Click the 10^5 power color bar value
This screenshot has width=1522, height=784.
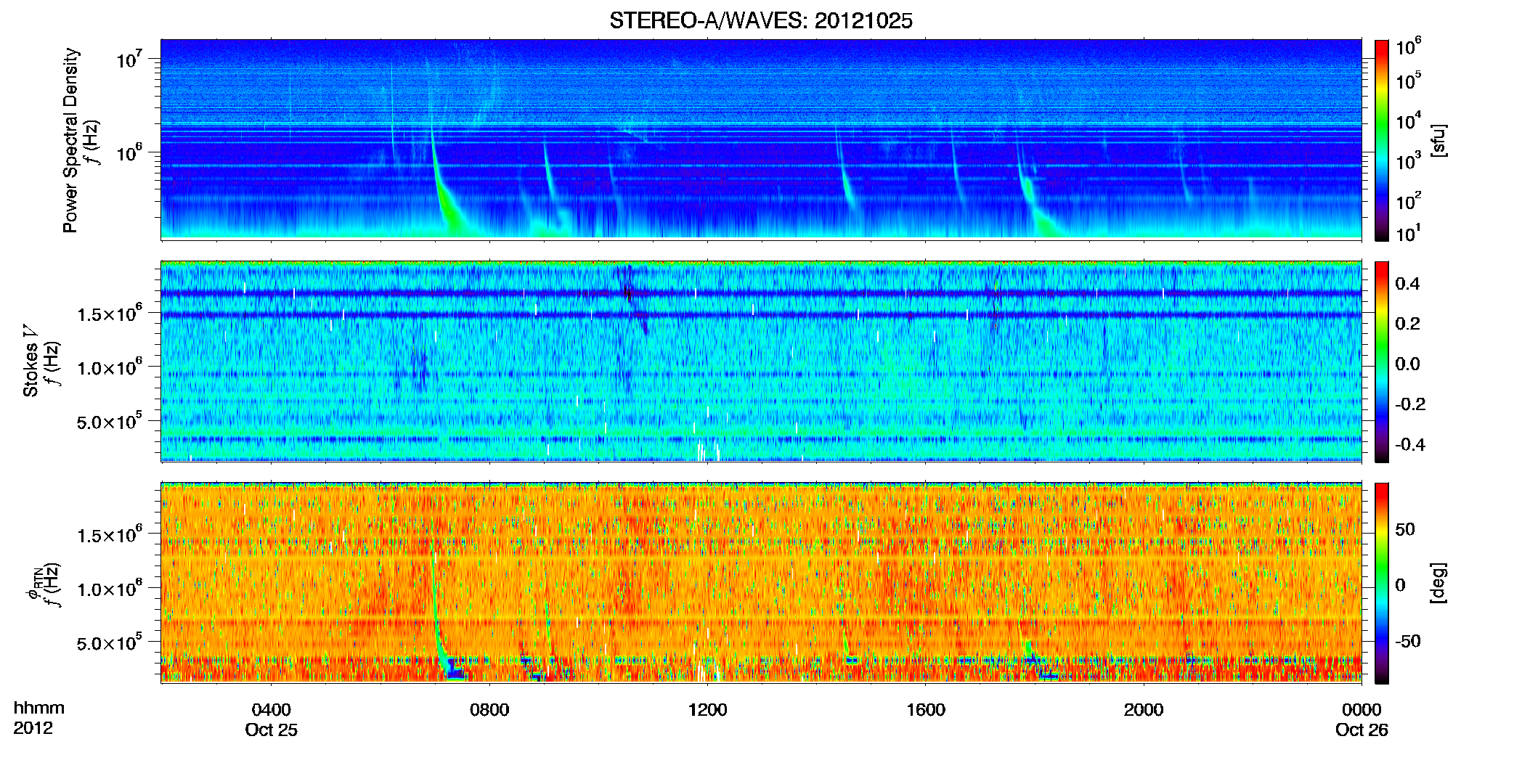tap(1409, 80)
